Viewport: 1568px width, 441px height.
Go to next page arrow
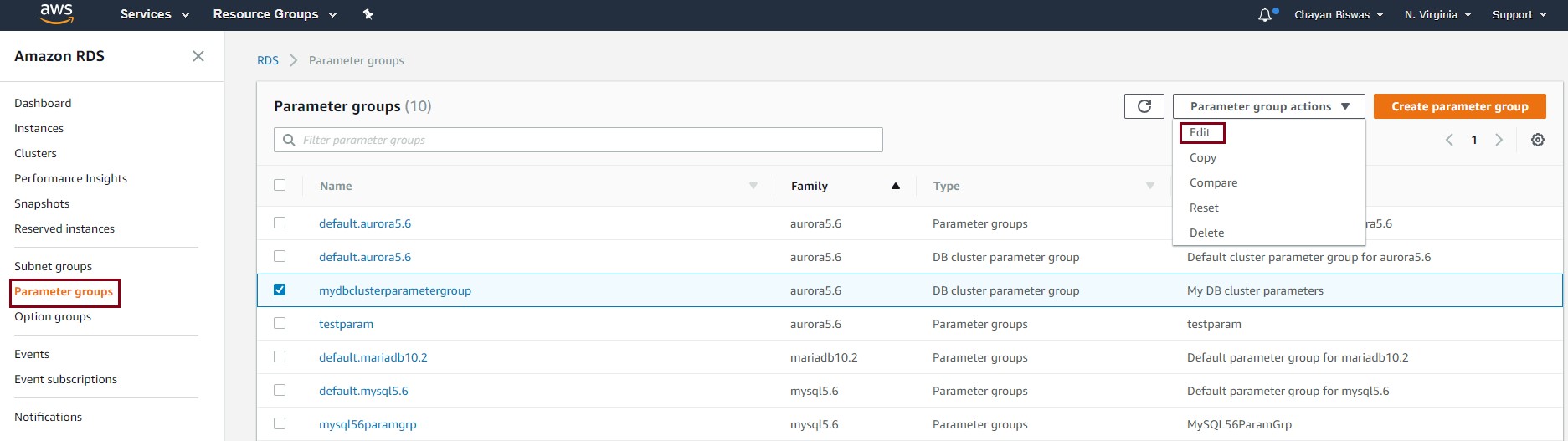[1499, 140]
